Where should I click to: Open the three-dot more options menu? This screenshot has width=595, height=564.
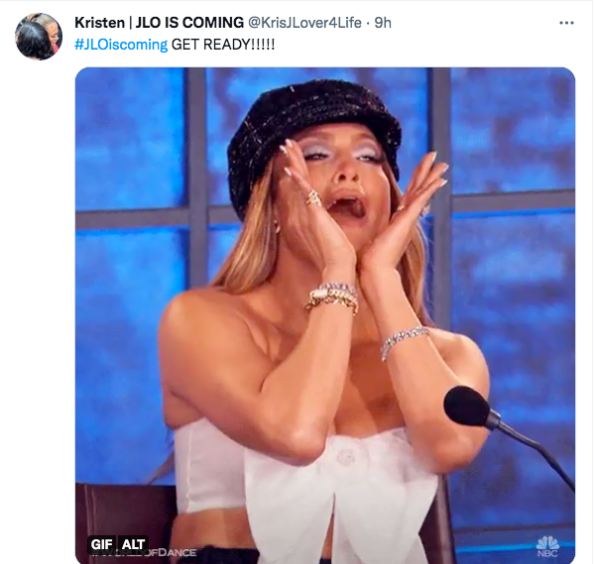(x=566, y=23)
